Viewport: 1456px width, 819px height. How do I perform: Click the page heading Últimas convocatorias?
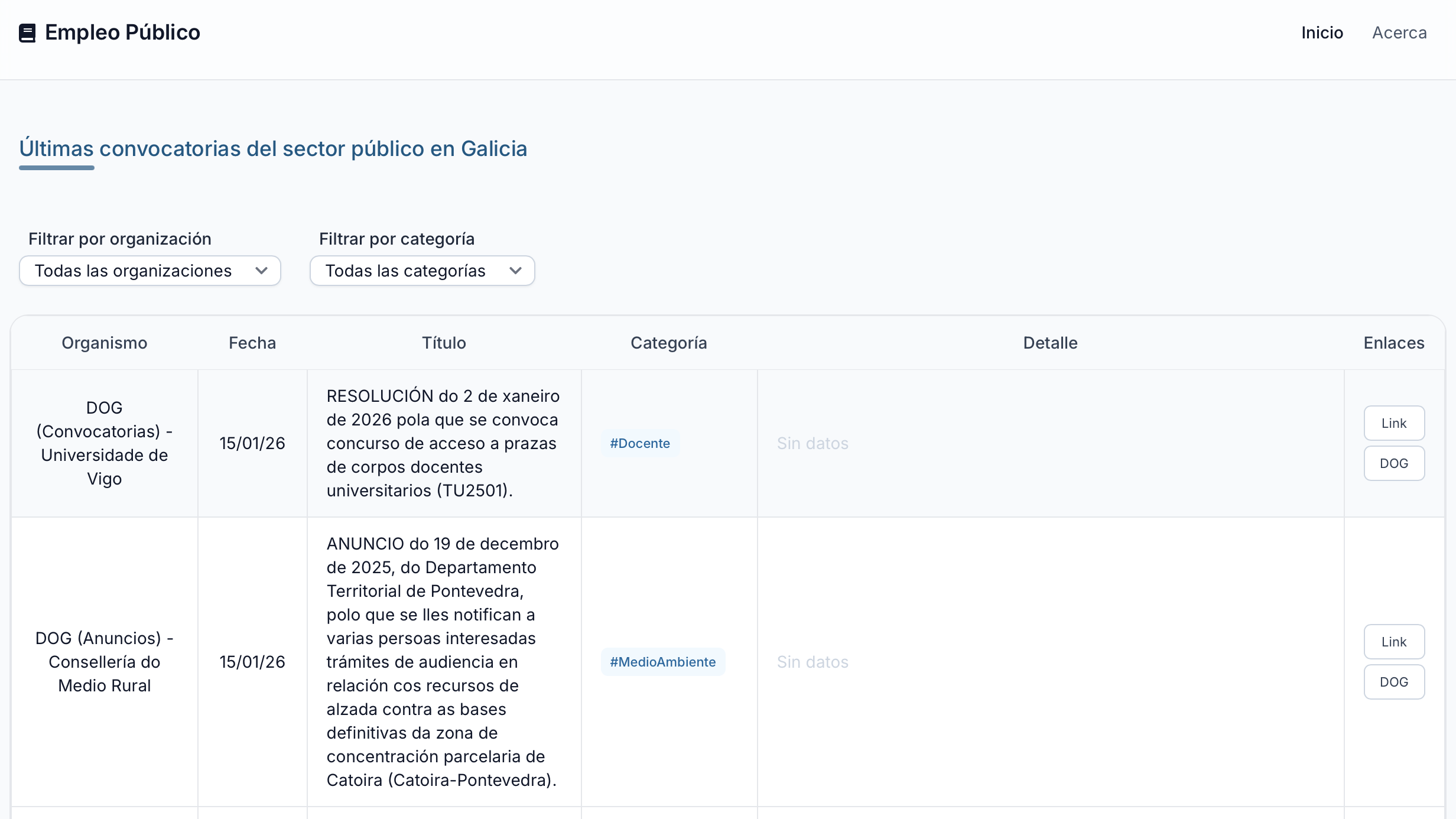click(x=273, y=148)
